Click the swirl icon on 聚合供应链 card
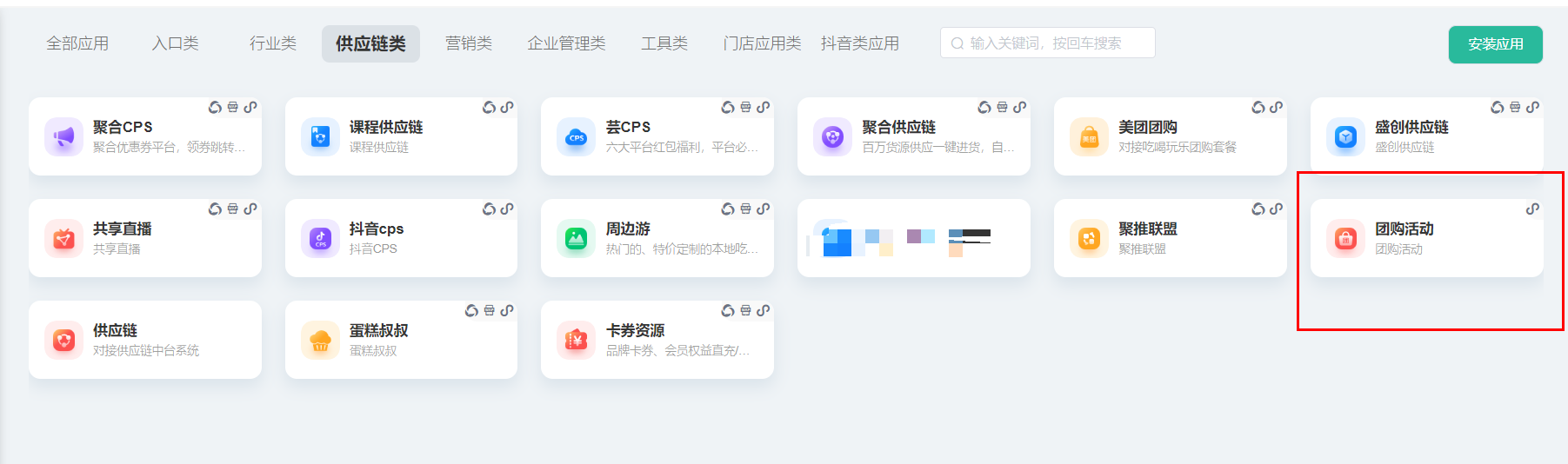The height and width of the screenshot is (464, 1568). click(x=984, y=108)
